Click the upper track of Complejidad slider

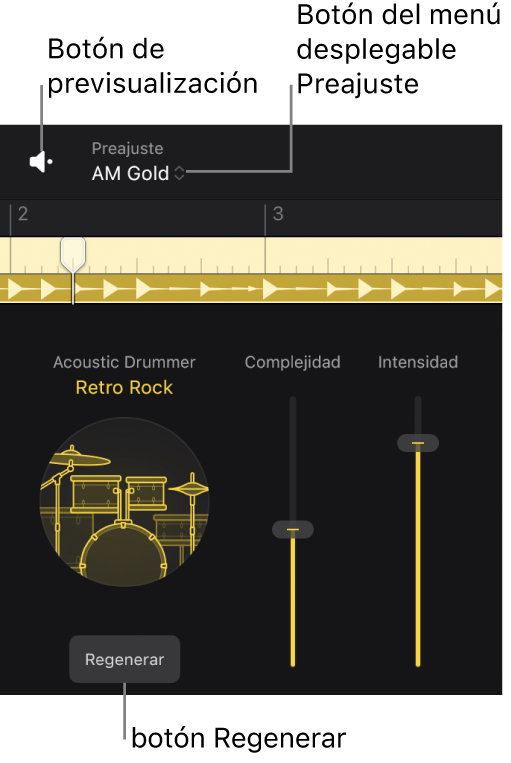point(293,458)
